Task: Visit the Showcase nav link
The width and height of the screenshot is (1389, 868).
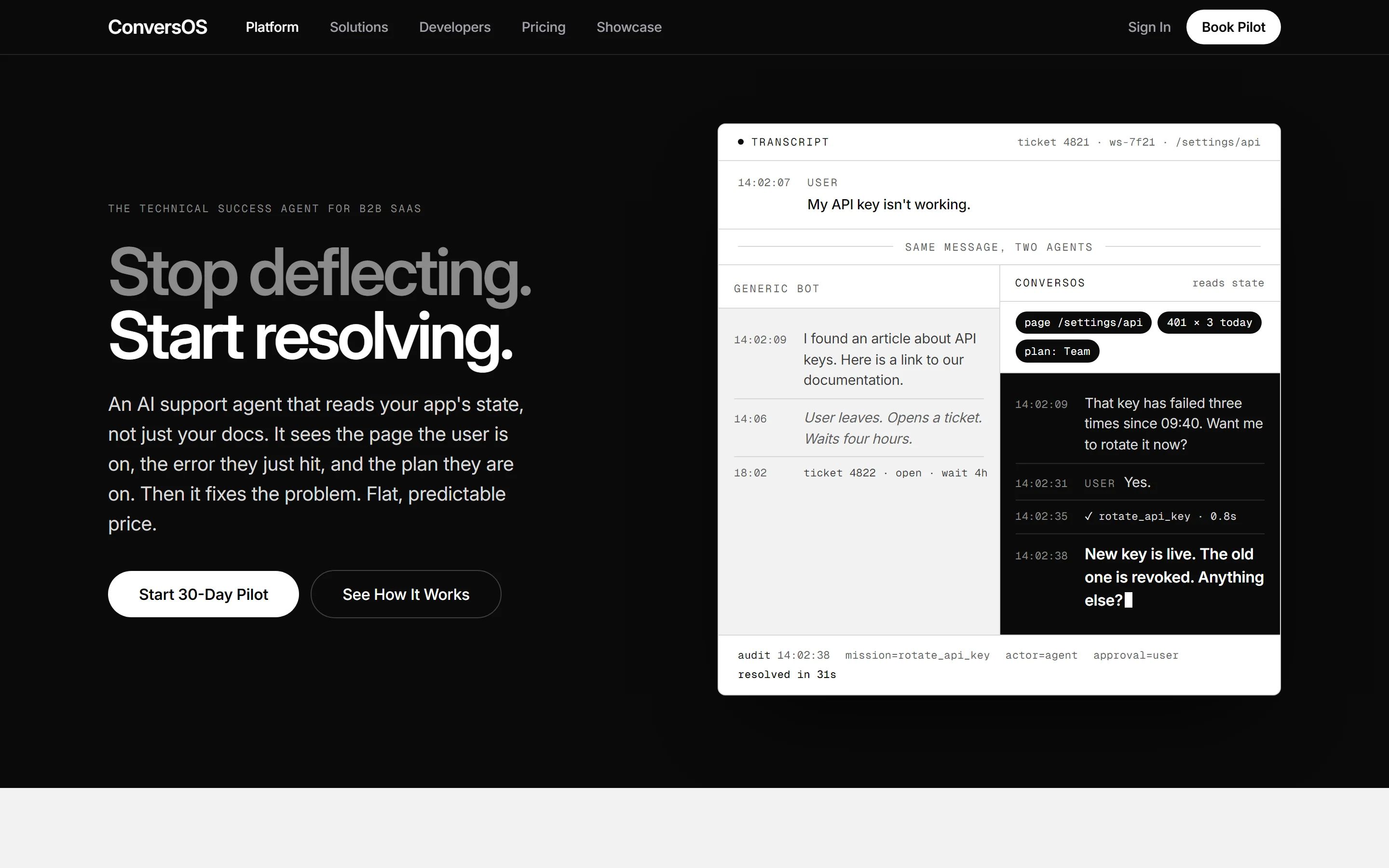Action: coord(628,27)
